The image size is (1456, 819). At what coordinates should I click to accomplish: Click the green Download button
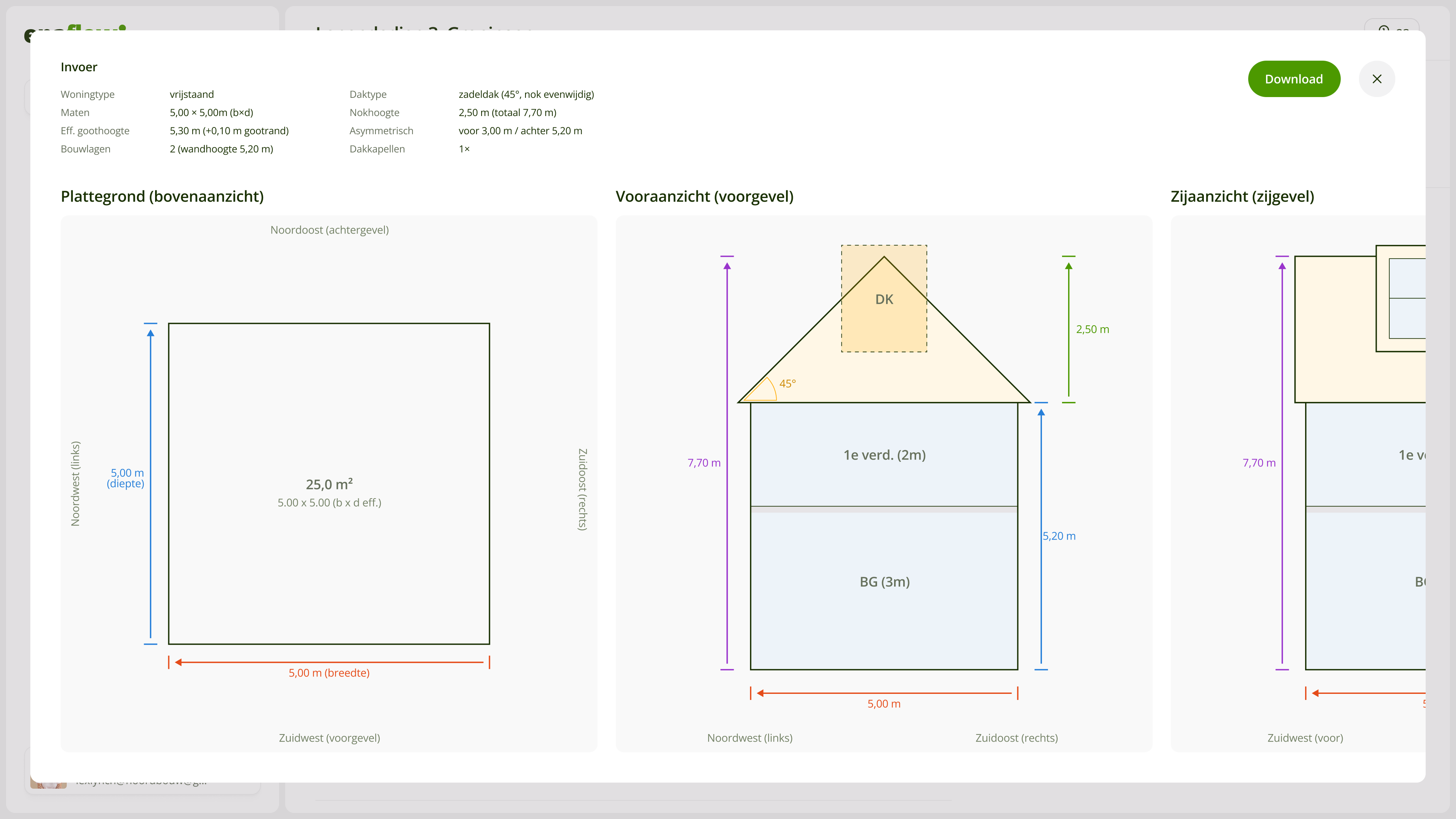click(x=1294, y=79)
